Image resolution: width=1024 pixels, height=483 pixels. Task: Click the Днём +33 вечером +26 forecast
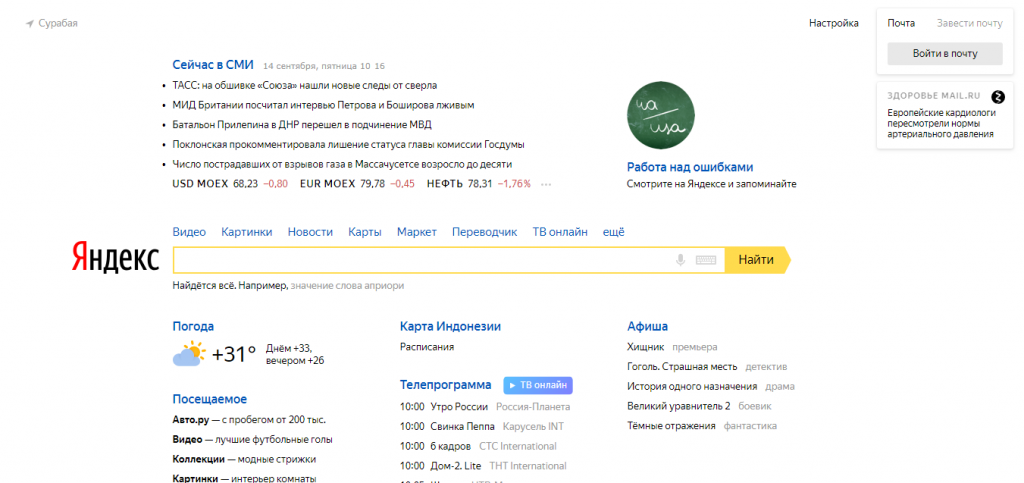[x=295, y=354]
